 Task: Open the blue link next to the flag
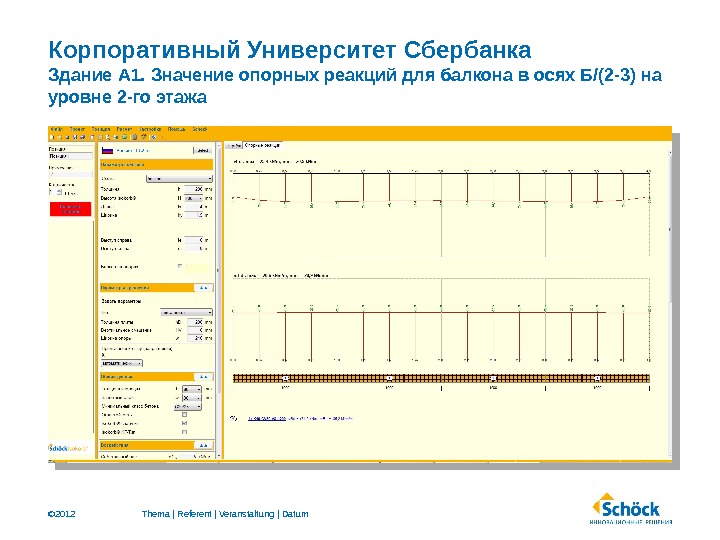click(x=132, y=150)
